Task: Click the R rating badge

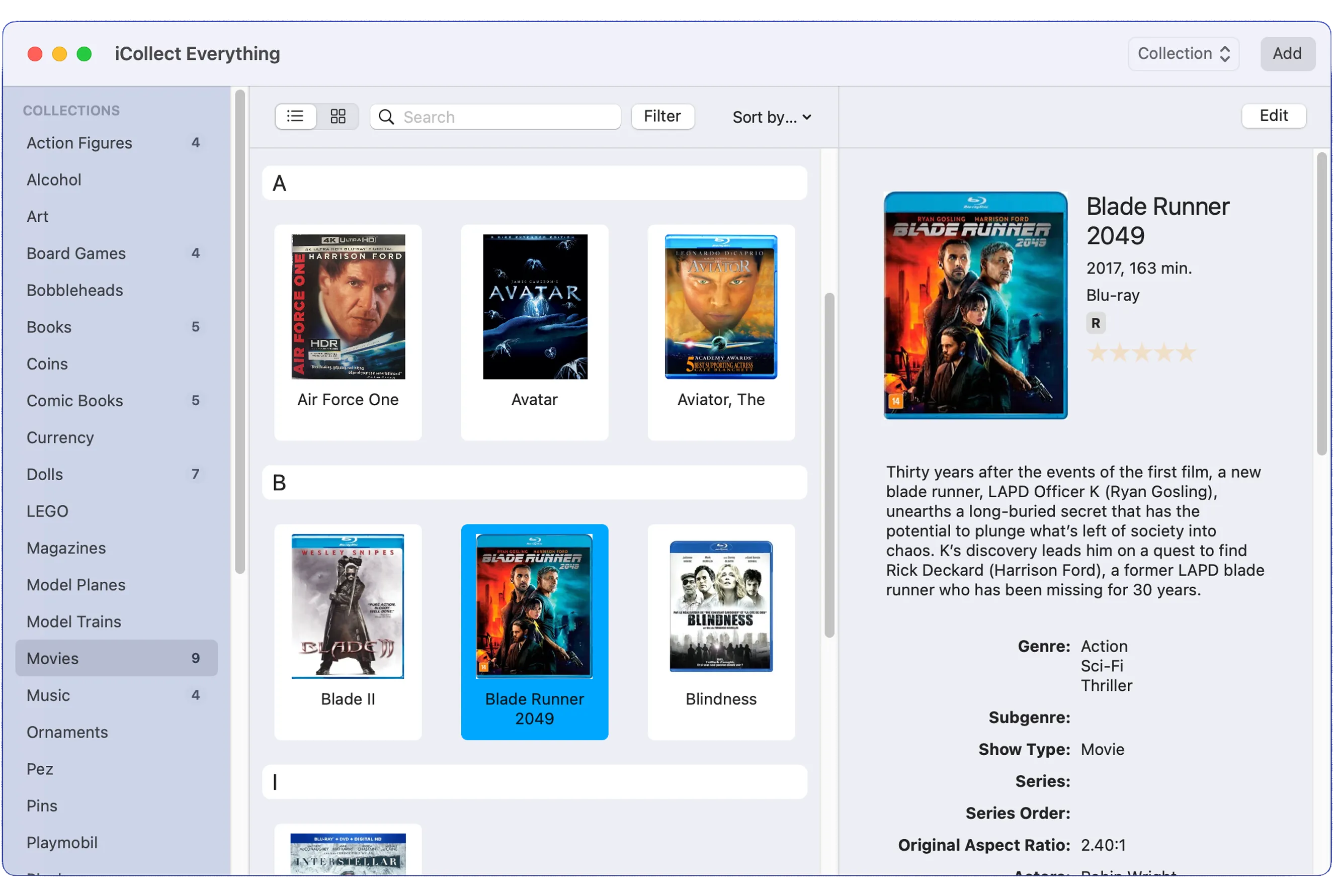Action: pyautogui.click(x=1096, y=323)
